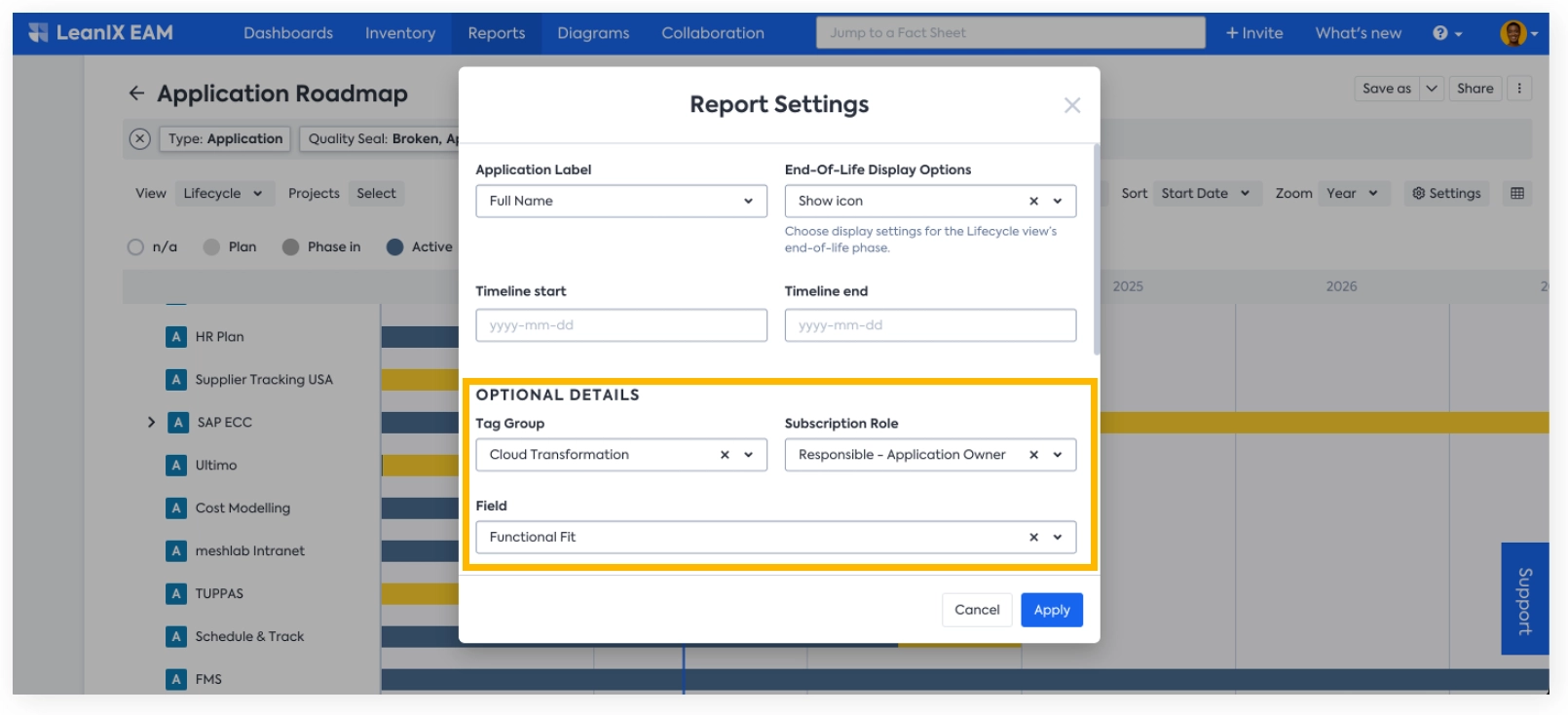Open the Application Label Full Name dropdown
Image resolution: width=1568 pixels, height=715 pixels.
point(621,201)
